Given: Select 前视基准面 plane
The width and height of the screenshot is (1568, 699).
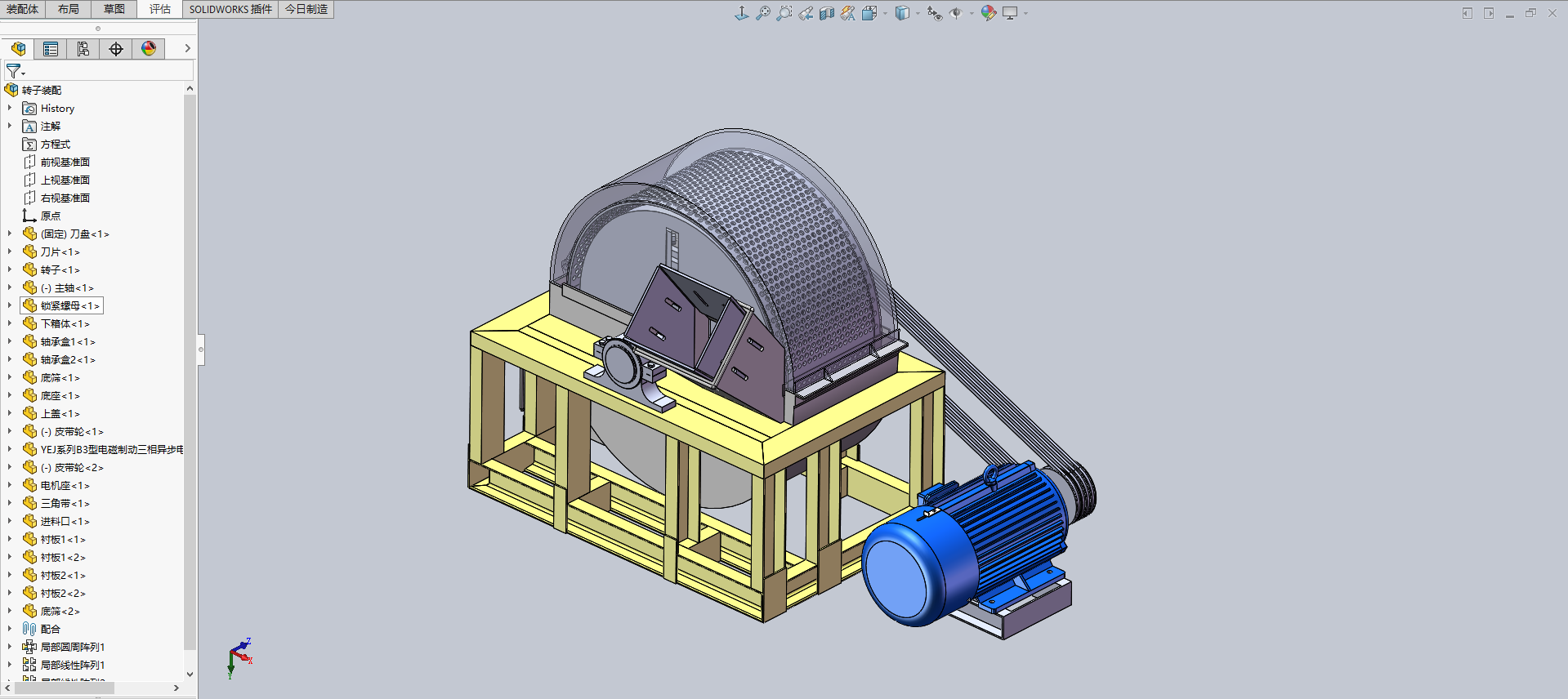Looking at the screenshot, I should pyautogui.click(x=65, y=162).
